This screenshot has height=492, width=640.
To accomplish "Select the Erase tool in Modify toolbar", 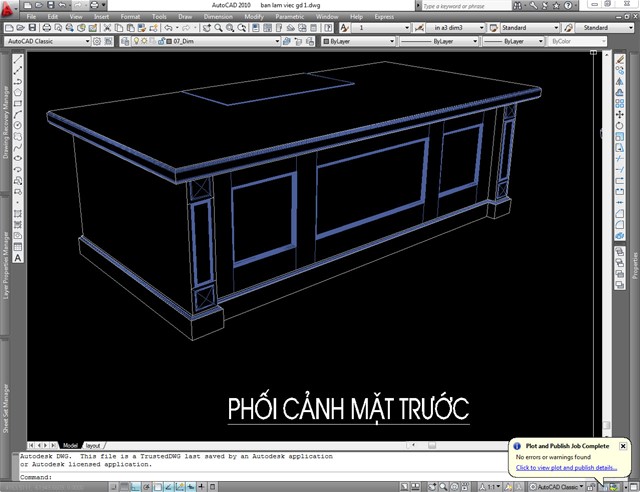I will pyautogui.click(x=620, y=60).
